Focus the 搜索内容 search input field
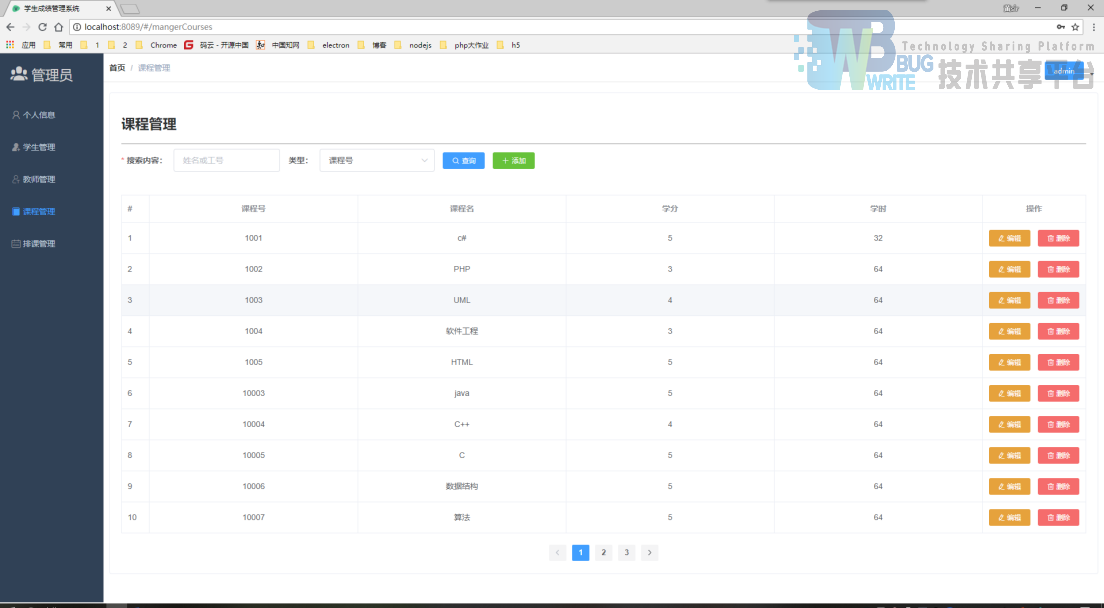The width and height of the screenshot is (1104, 608). [x=227, y=160]
